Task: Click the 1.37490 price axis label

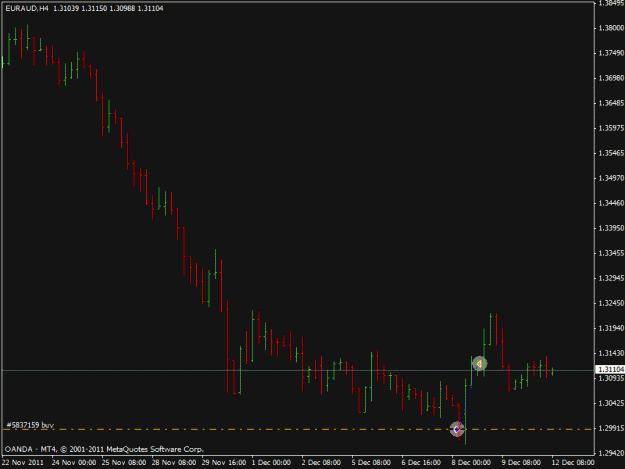Action: pos(611,53)
